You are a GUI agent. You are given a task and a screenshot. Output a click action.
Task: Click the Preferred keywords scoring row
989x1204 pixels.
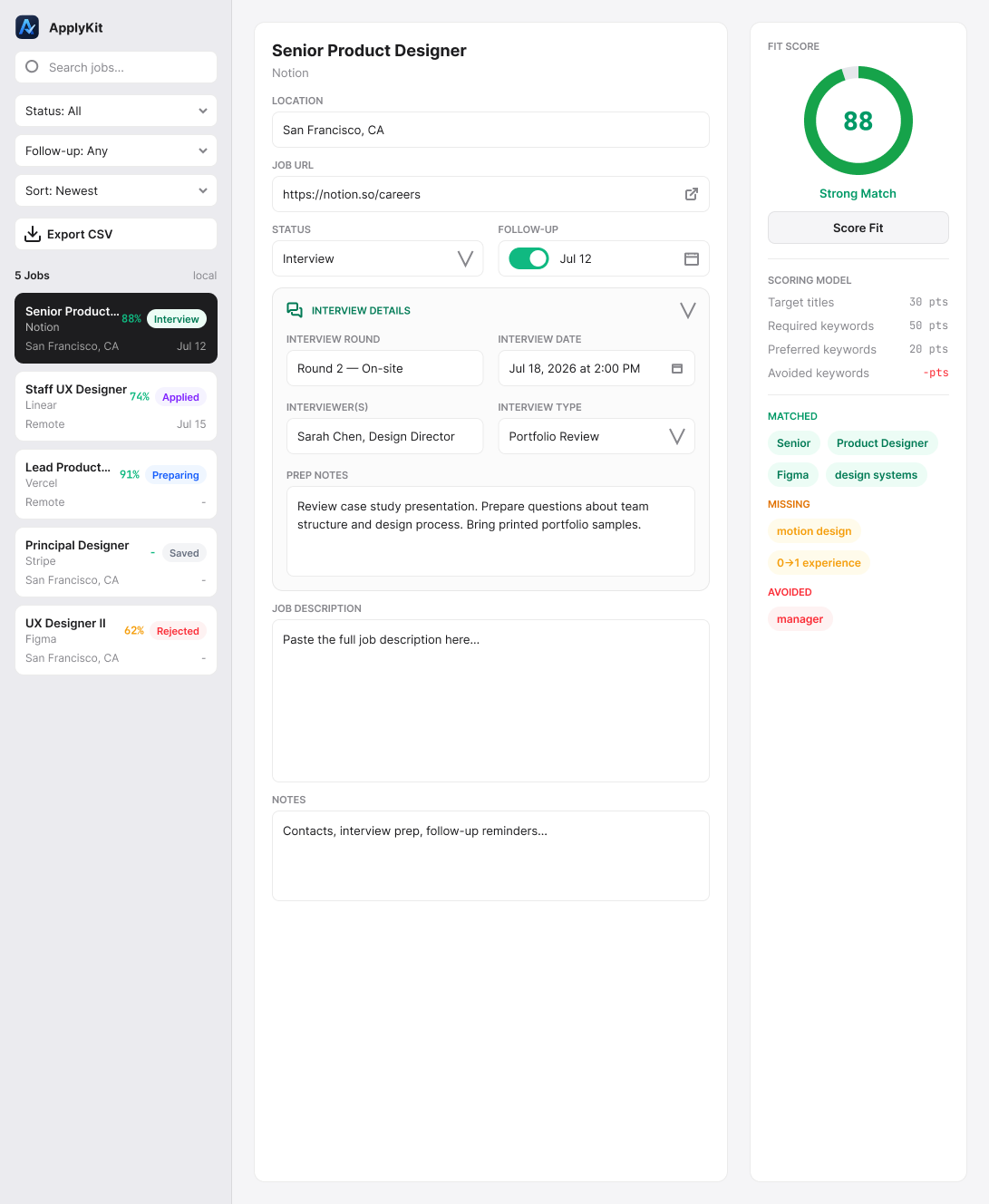858,350
